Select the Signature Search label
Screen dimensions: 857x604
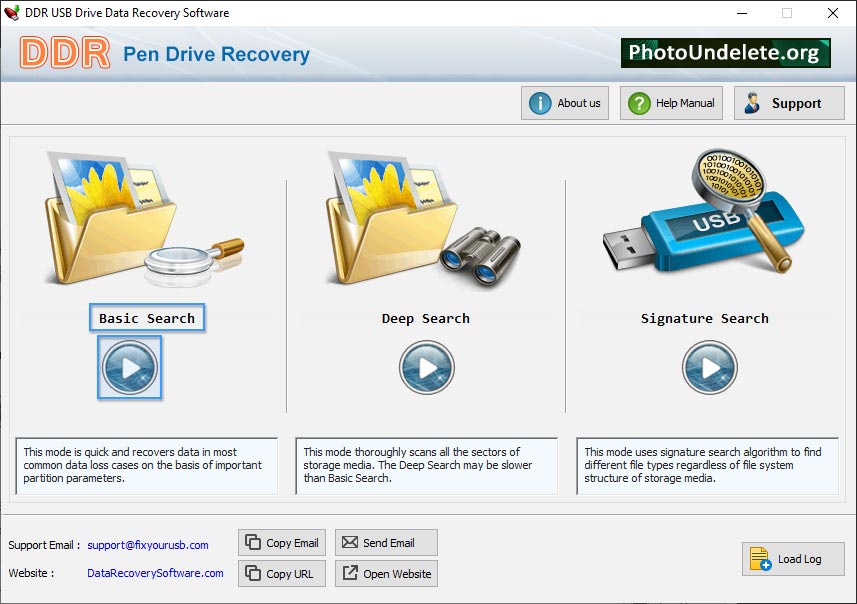pyautogui.click(x=705, y=319)
